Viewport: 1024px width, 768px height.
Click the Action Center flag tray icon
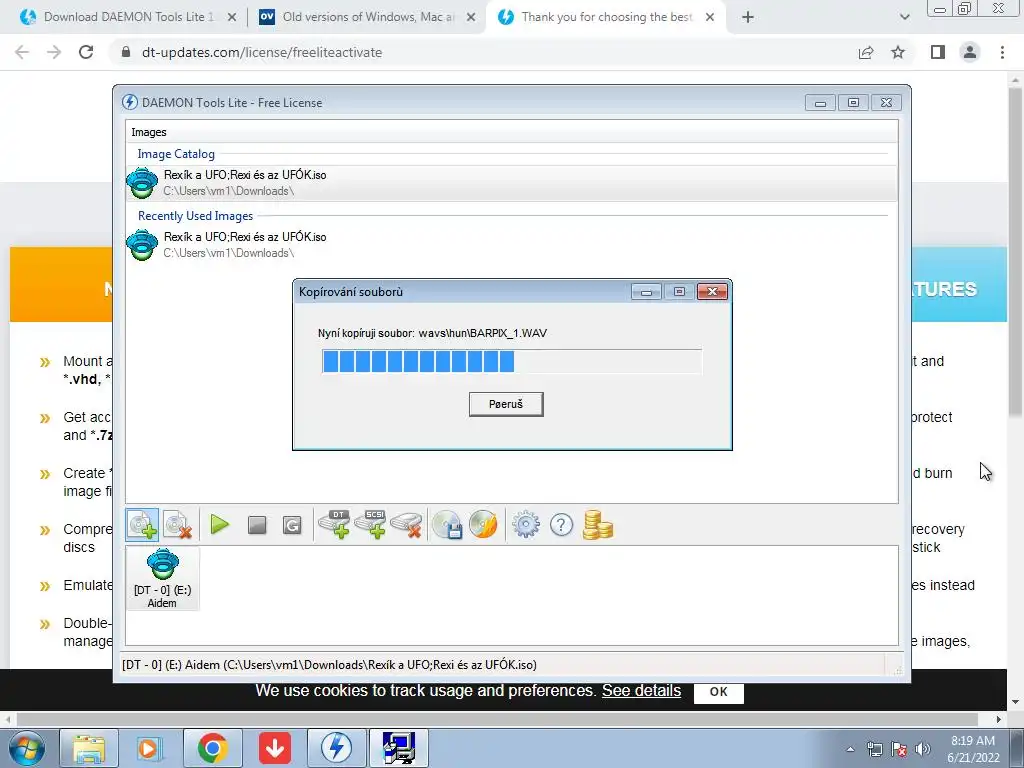point(899,749)
